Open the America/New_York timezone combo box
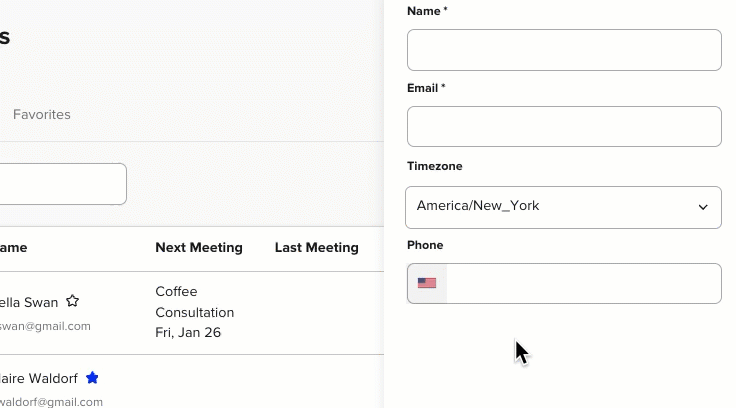Screen dimensions: 736x408 pyautogui.click(x=563, y=208)
